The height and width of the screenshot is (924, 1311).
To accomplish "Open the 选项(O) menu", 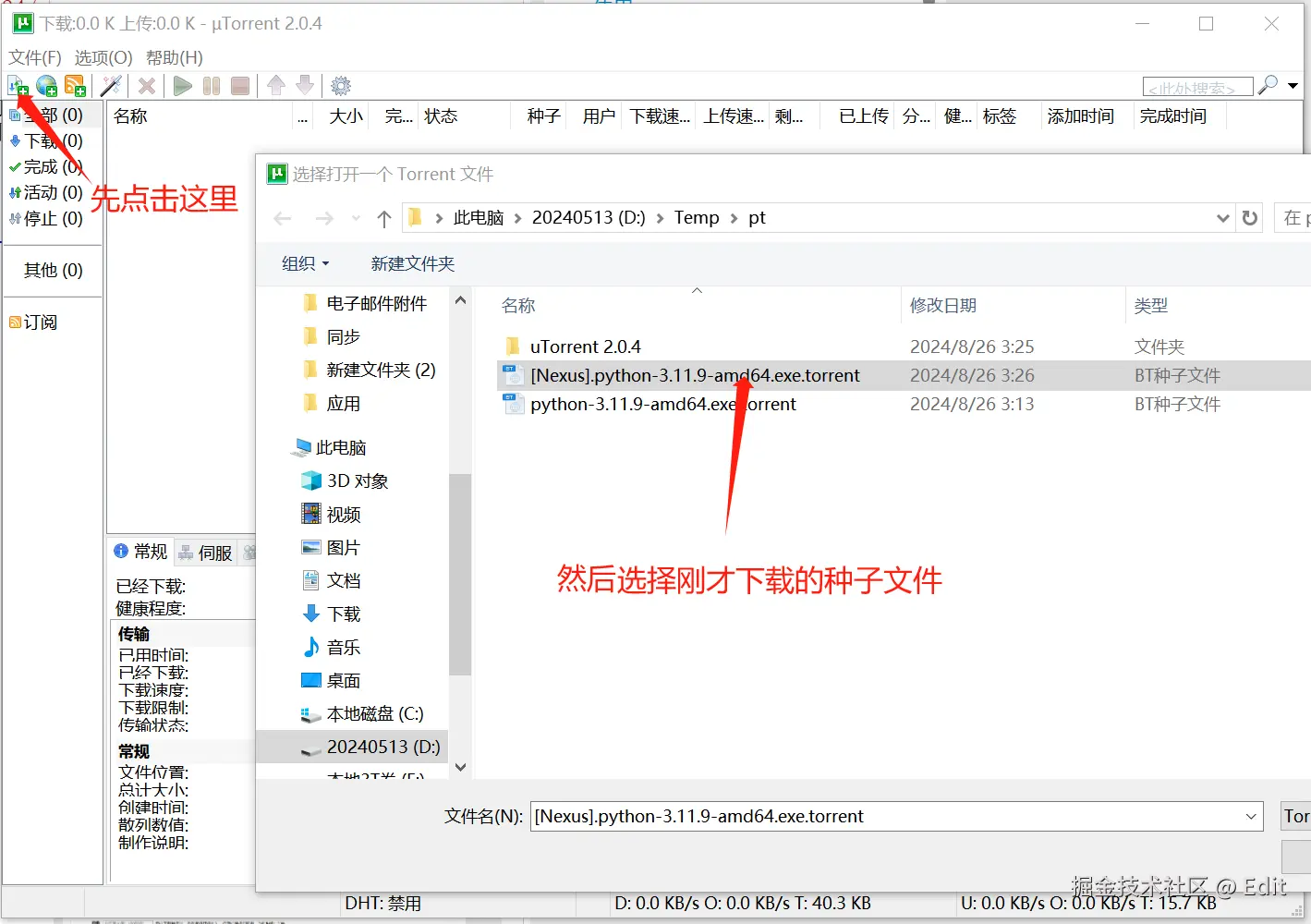I will [x=103, y=57].
